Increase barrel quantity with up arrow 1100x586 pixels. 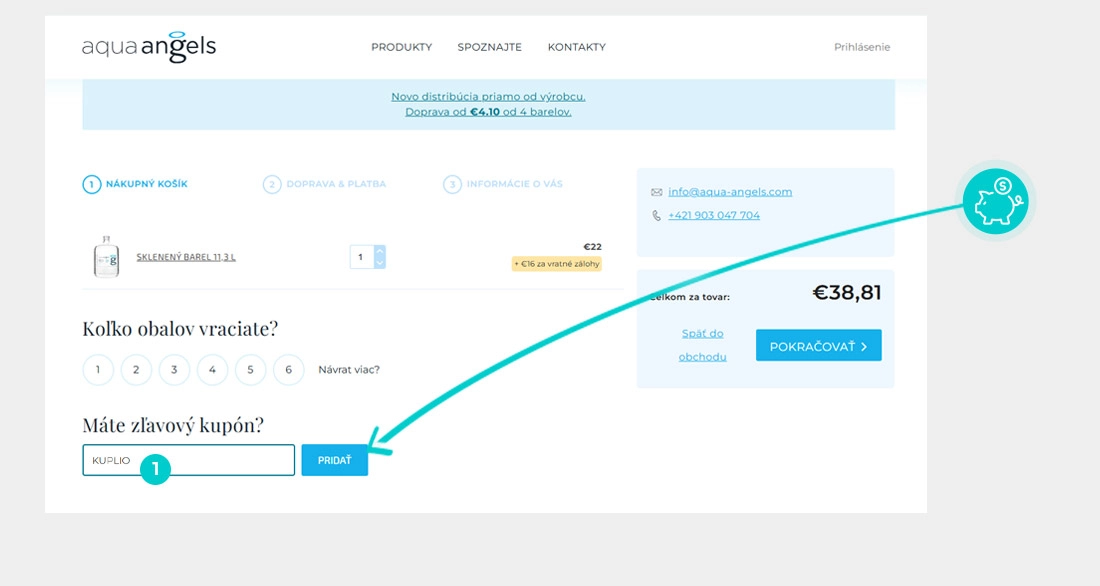click(380, 251)
